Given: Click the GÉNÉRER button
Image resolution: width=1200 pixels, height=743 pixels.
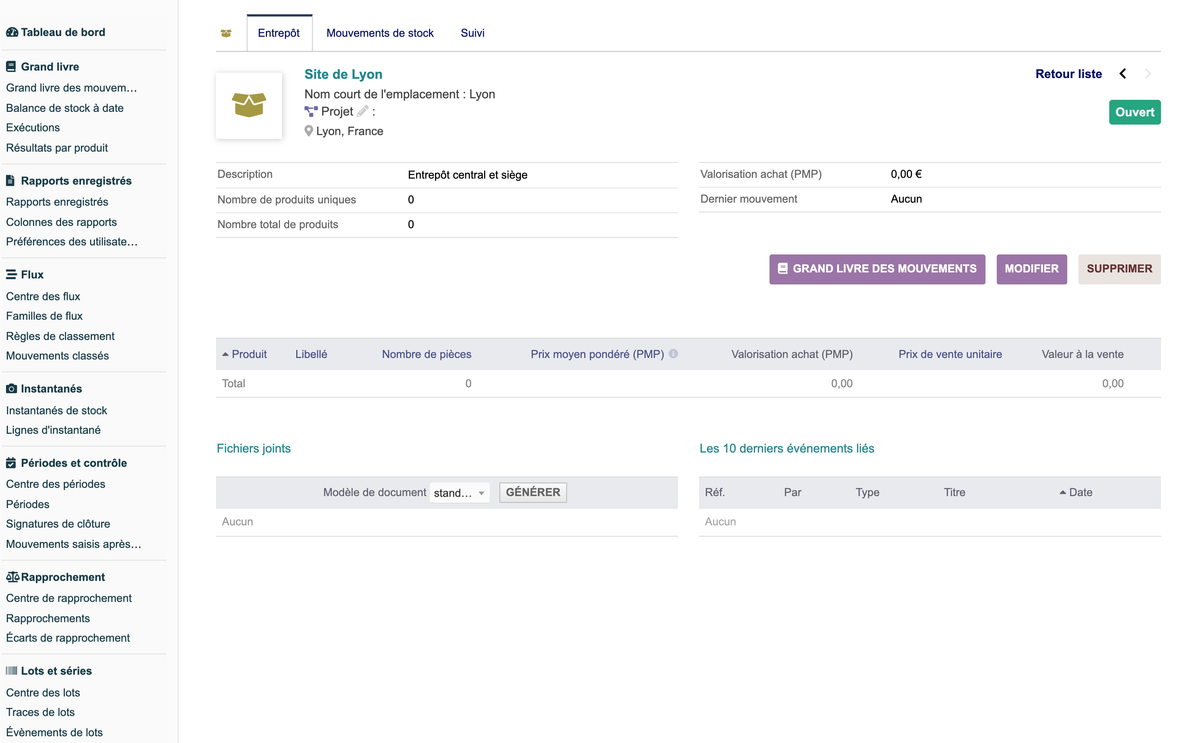Looking at the screenshot, I should [x=533, y=493].
